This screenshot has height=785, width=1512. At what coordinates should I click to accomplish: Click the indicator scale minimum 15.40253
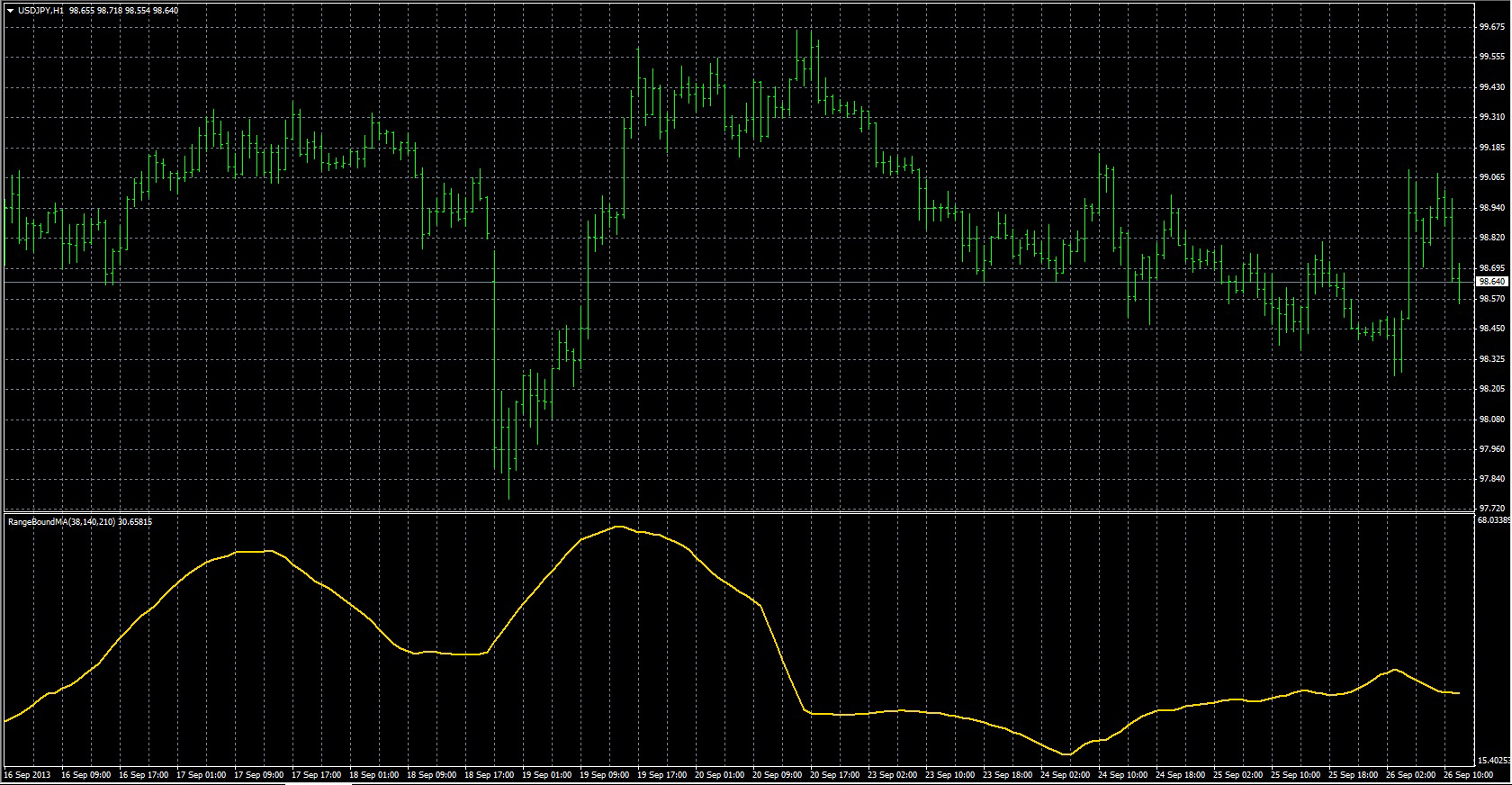pyautogui.click(x=1493, y=761)
